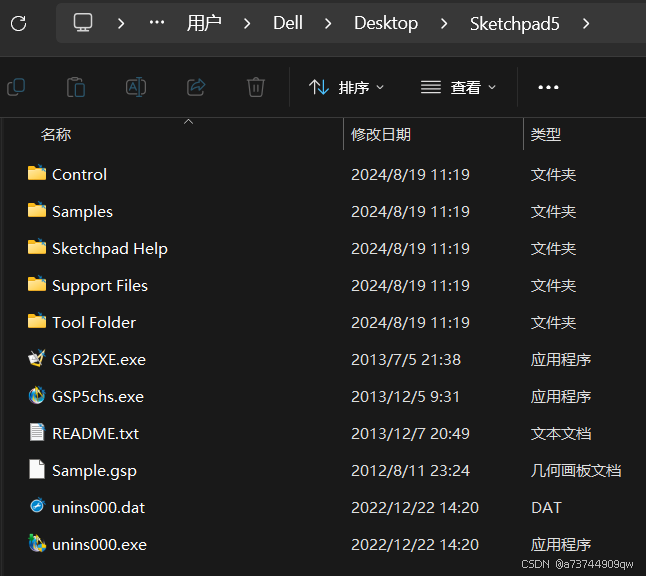Click the refresh icon
646x576 pixels.
point(19,23)
